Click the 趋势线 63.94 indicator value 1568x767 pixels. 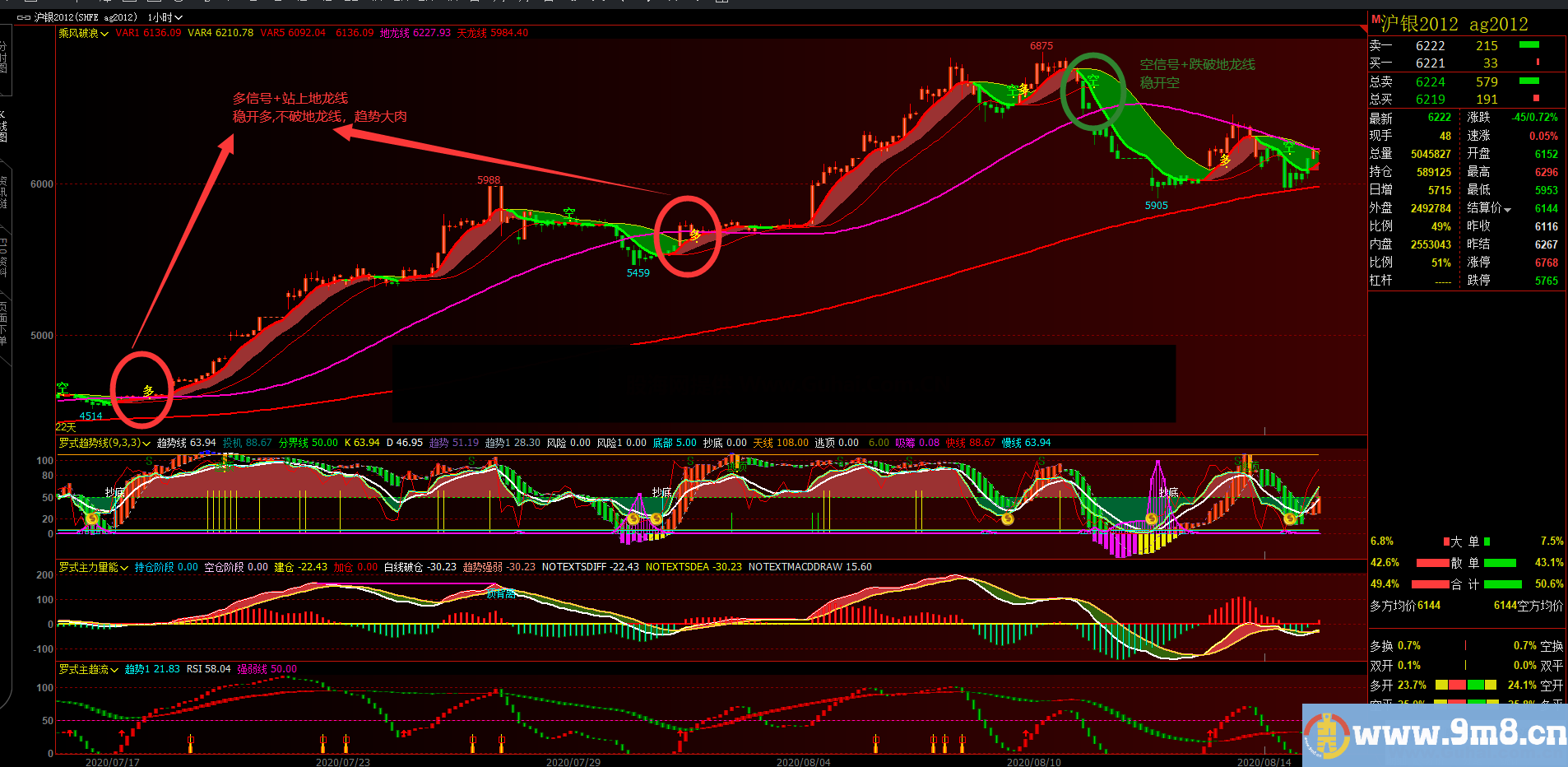pos(187,444)
